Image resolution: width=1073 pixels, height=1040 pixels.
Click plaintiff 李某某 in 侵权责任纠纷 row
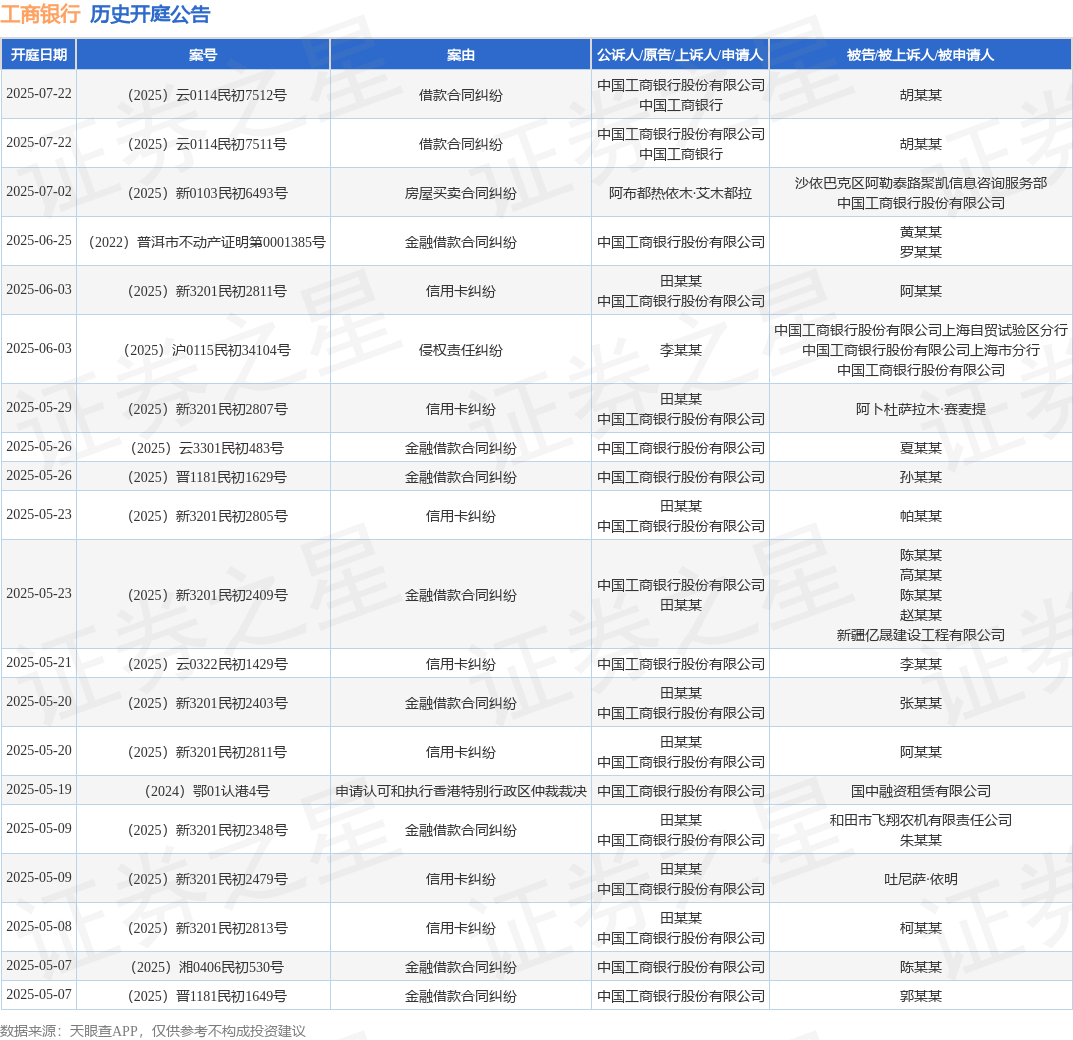(x=680, y=350)
